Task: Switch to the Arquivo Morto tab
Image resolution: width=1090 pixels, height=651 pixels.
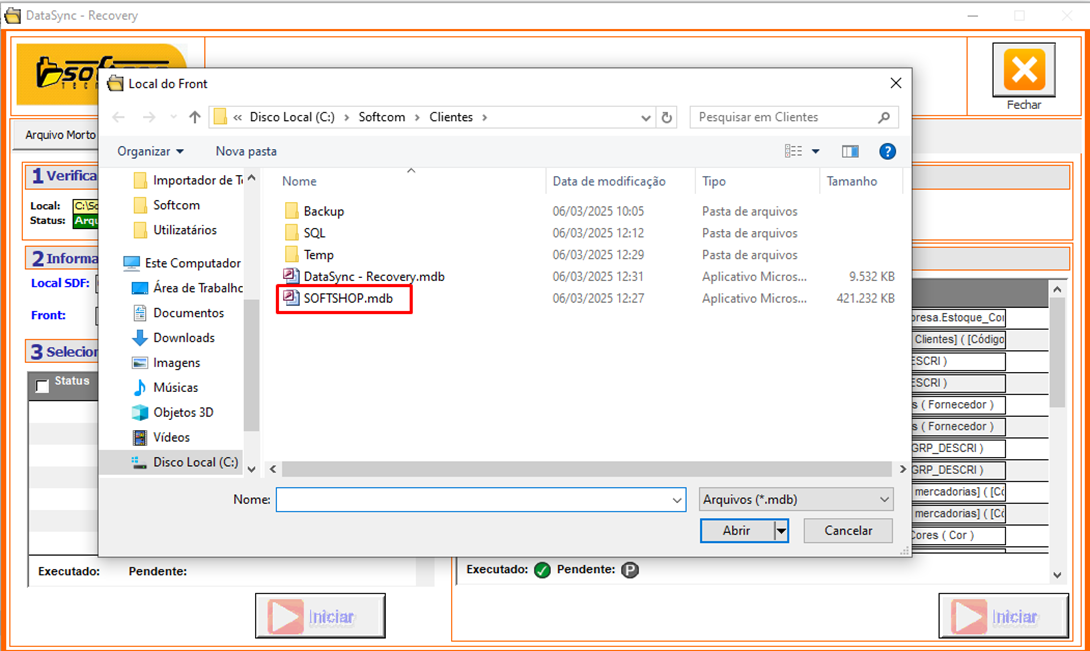Action: [x=60, y=134]
